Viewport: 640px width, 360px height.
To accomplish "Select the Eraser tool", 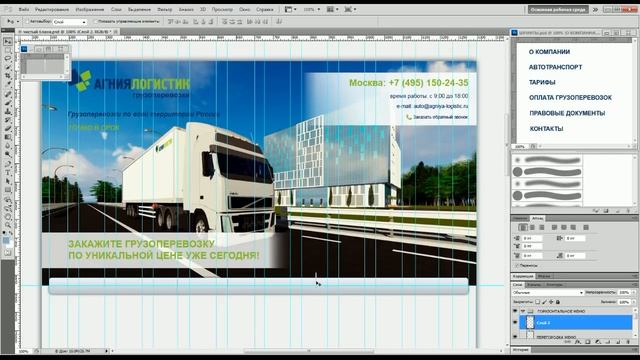I will click(8, 128).
